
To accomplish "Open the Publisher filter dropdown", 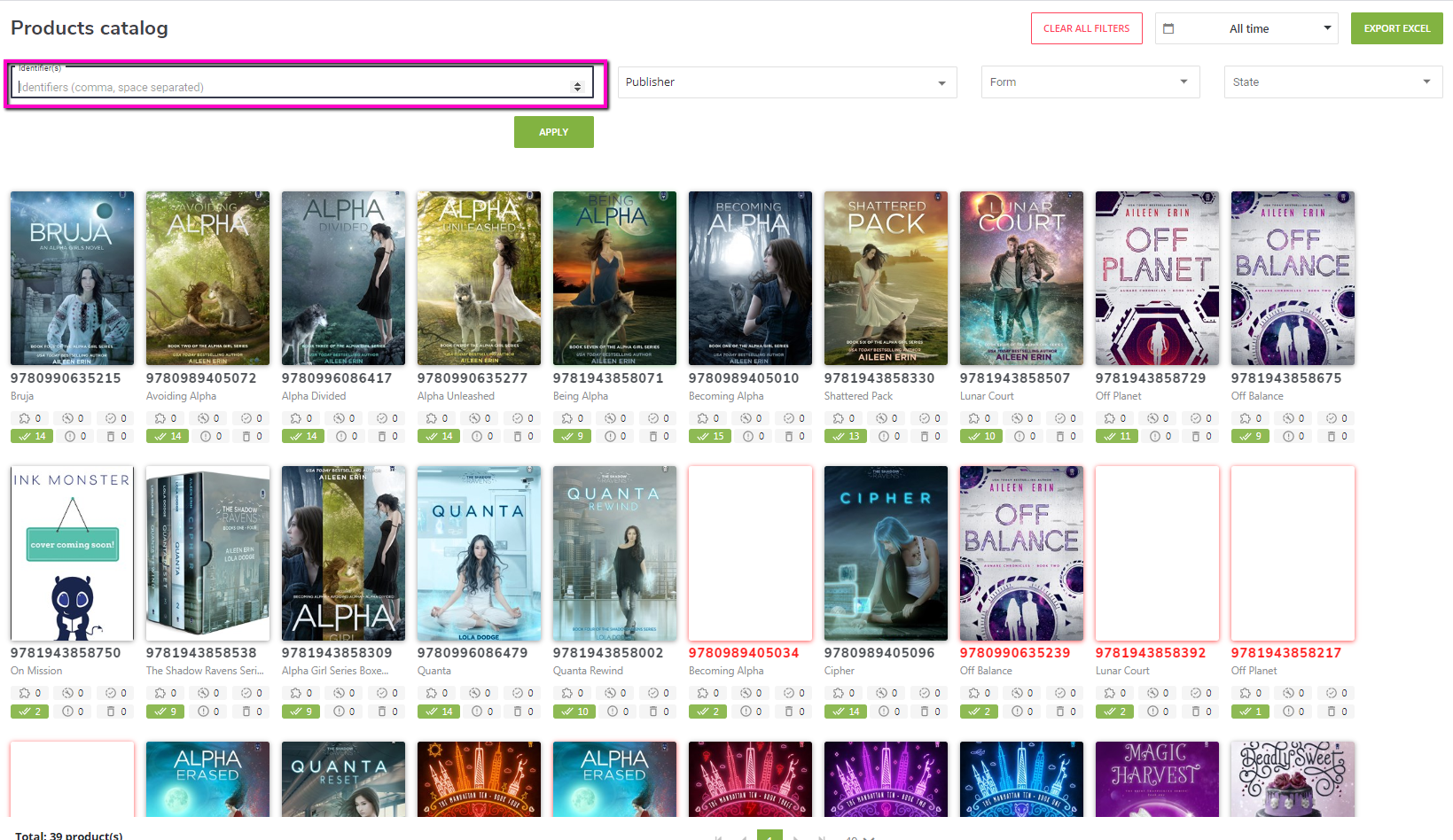I will [x=787, y=82].
